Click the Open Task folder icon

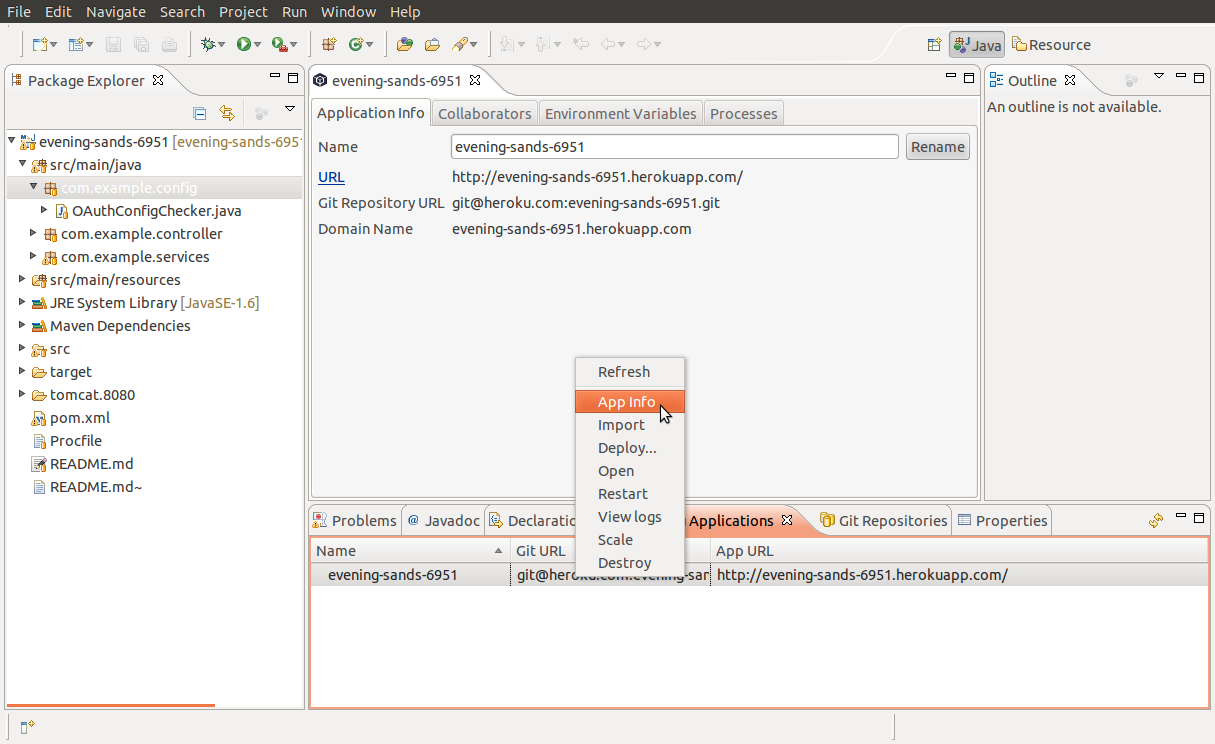tap(432, 44)
